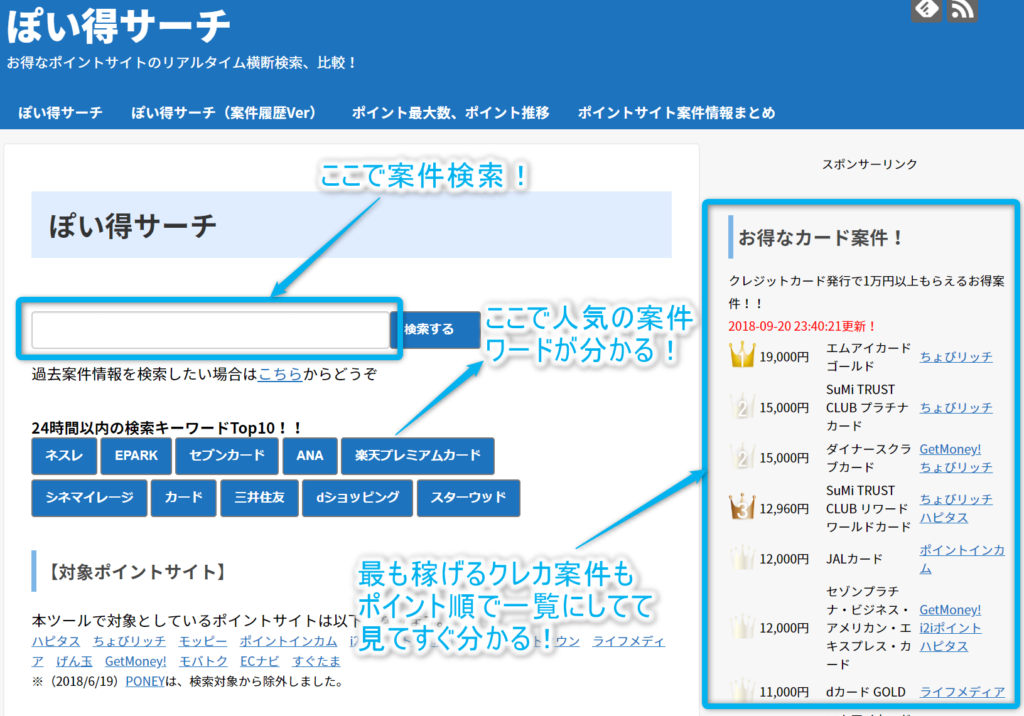
Task: Click the Feedly follow icon in header
Action: coord(926,9)
